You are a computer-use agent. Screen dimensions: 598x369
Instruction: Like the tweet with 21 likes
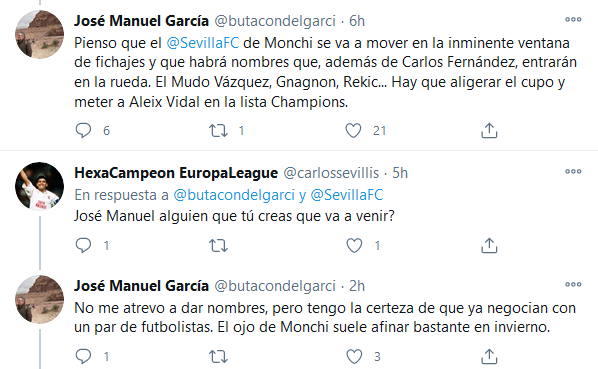(x=353, y=130)
